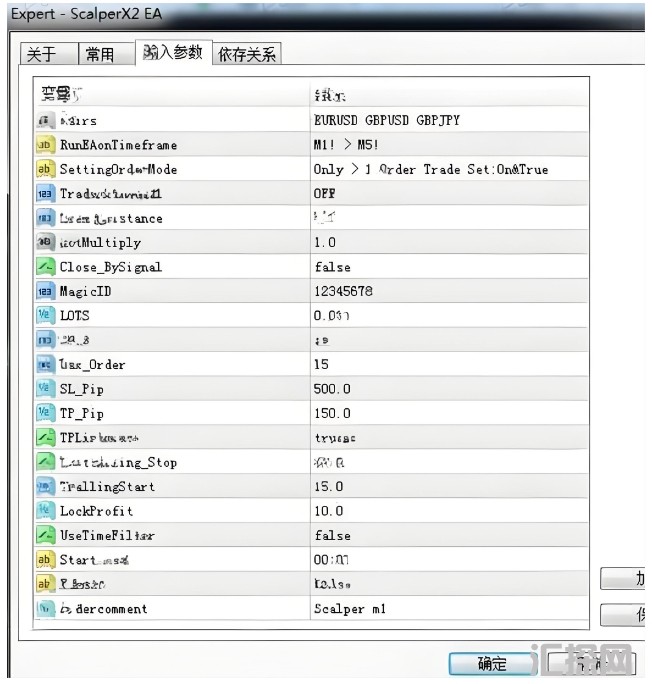
Task: Select the boolean icon beside Close_BySignal
Action: (x=45, y=267)
